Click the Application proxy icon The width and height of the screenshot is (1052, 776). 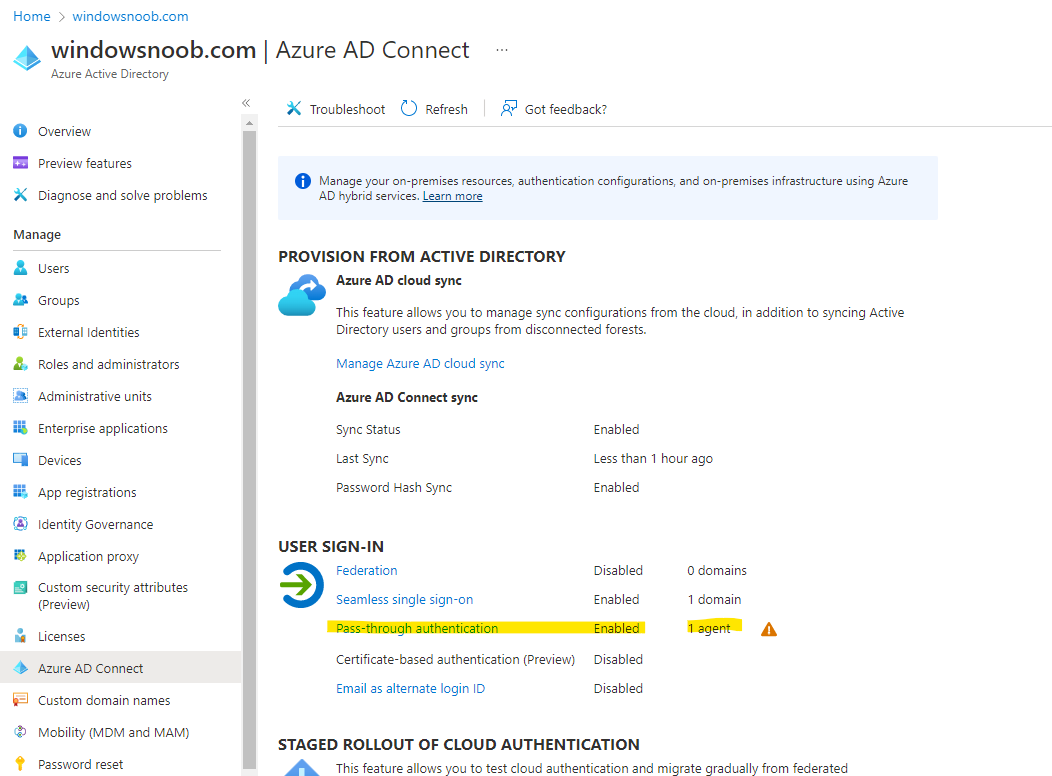pyautogui.click(x=20, y=555)
